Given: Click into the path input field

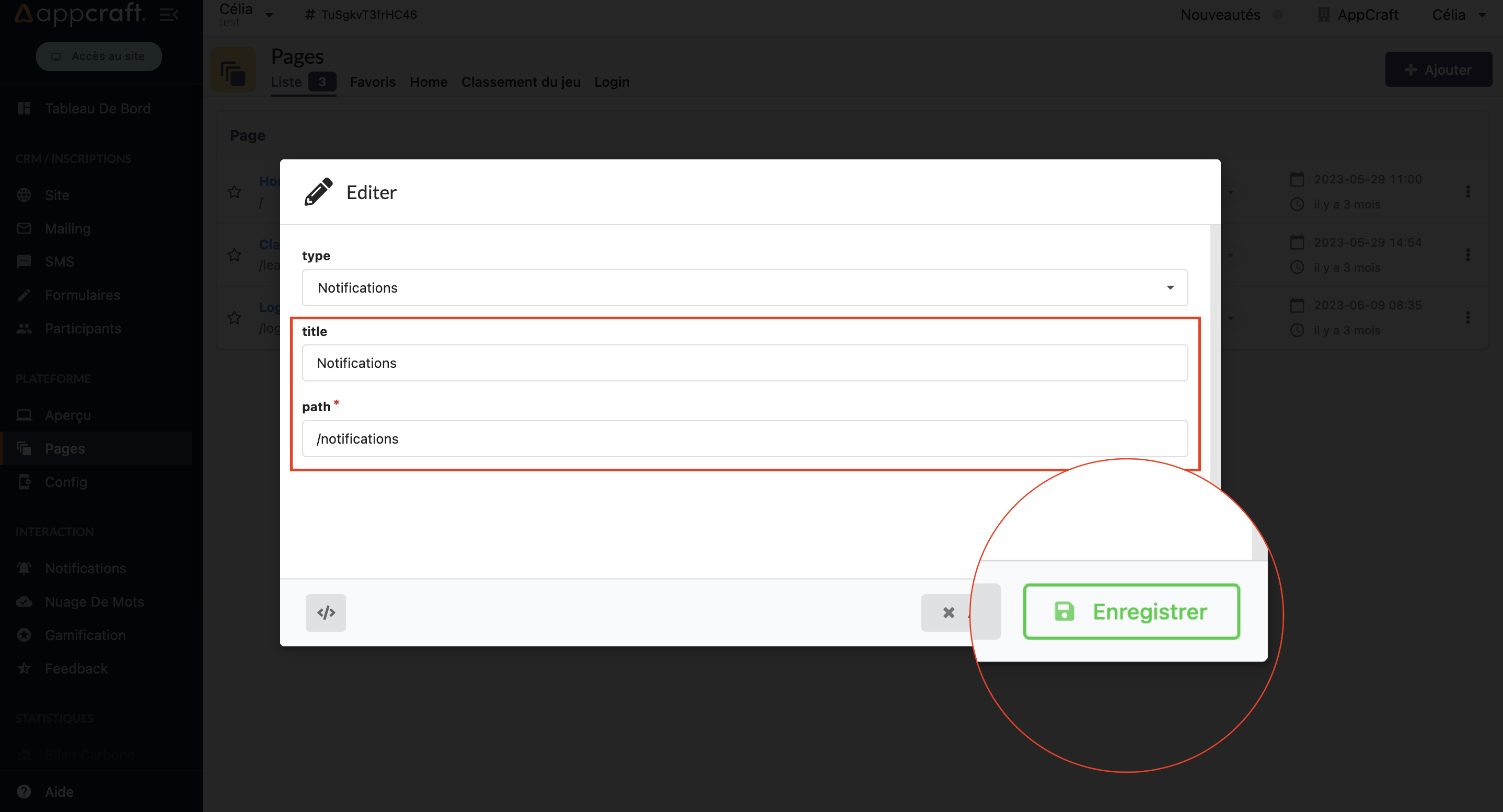Looking at the screenshot, I should 745,439.
